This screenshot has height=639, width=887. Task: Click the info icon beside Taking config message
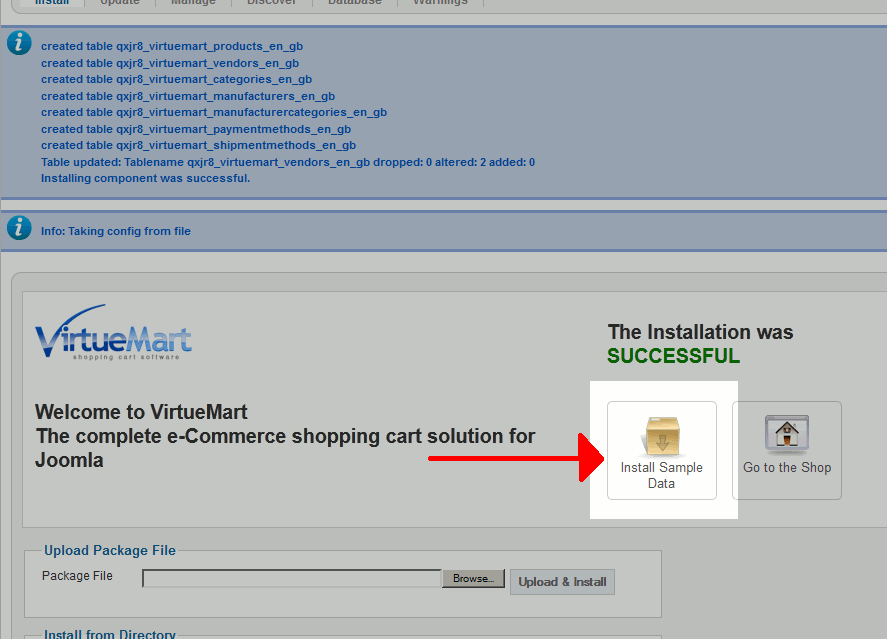(x=19, y=228)
